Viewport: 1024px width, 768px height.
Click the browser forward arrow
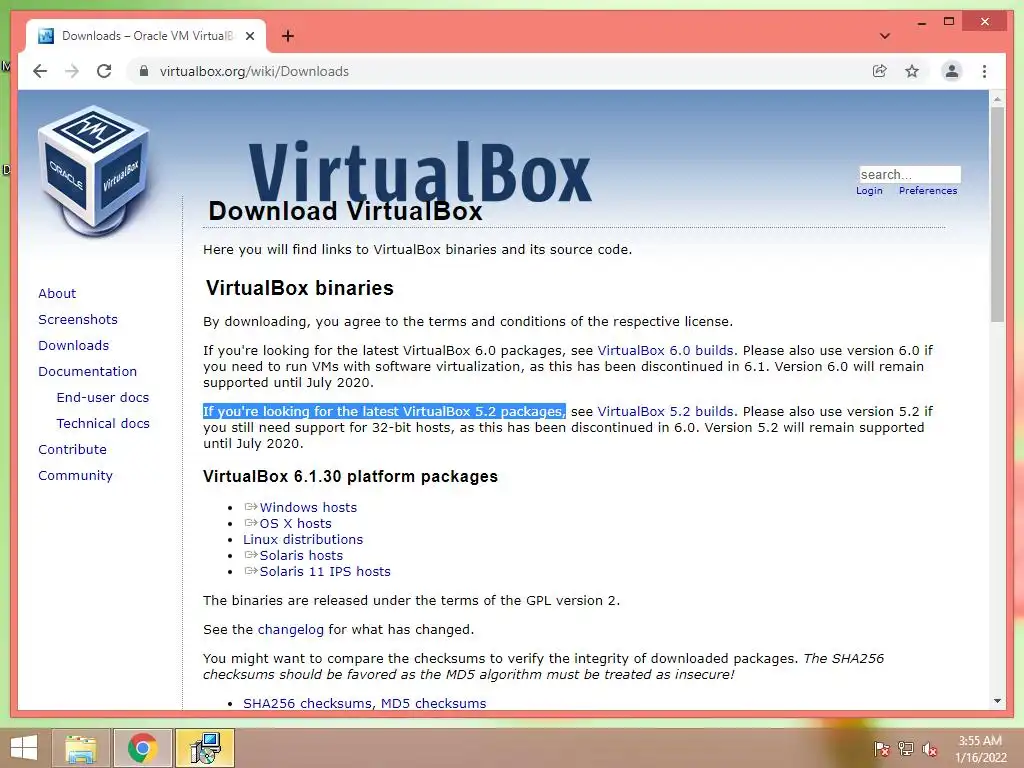(72, 71)
